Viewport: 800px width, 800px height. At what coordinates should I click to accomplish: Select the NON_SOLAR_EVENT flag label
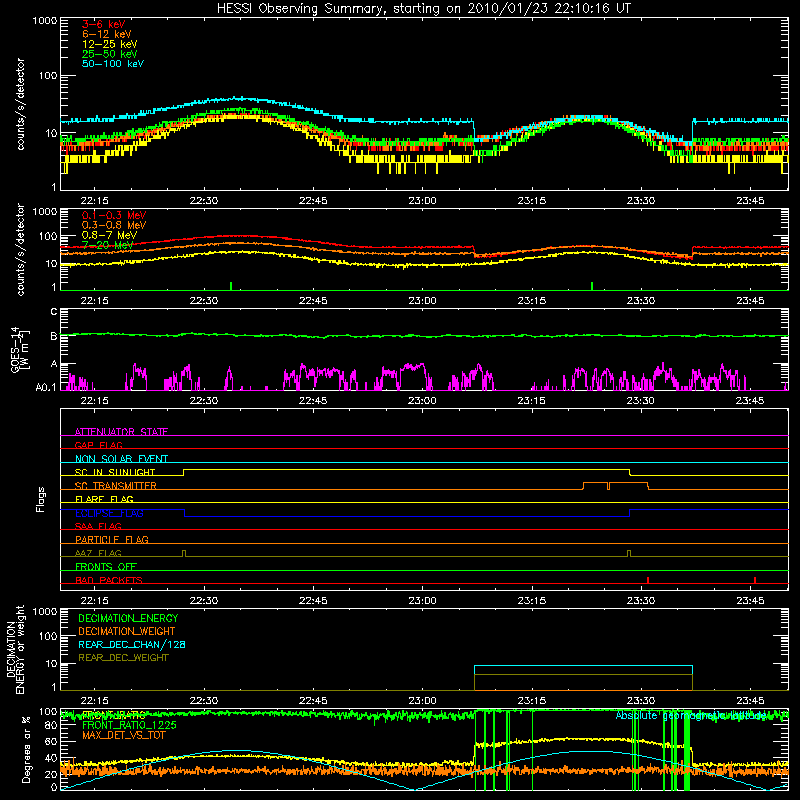coord(121,459)
